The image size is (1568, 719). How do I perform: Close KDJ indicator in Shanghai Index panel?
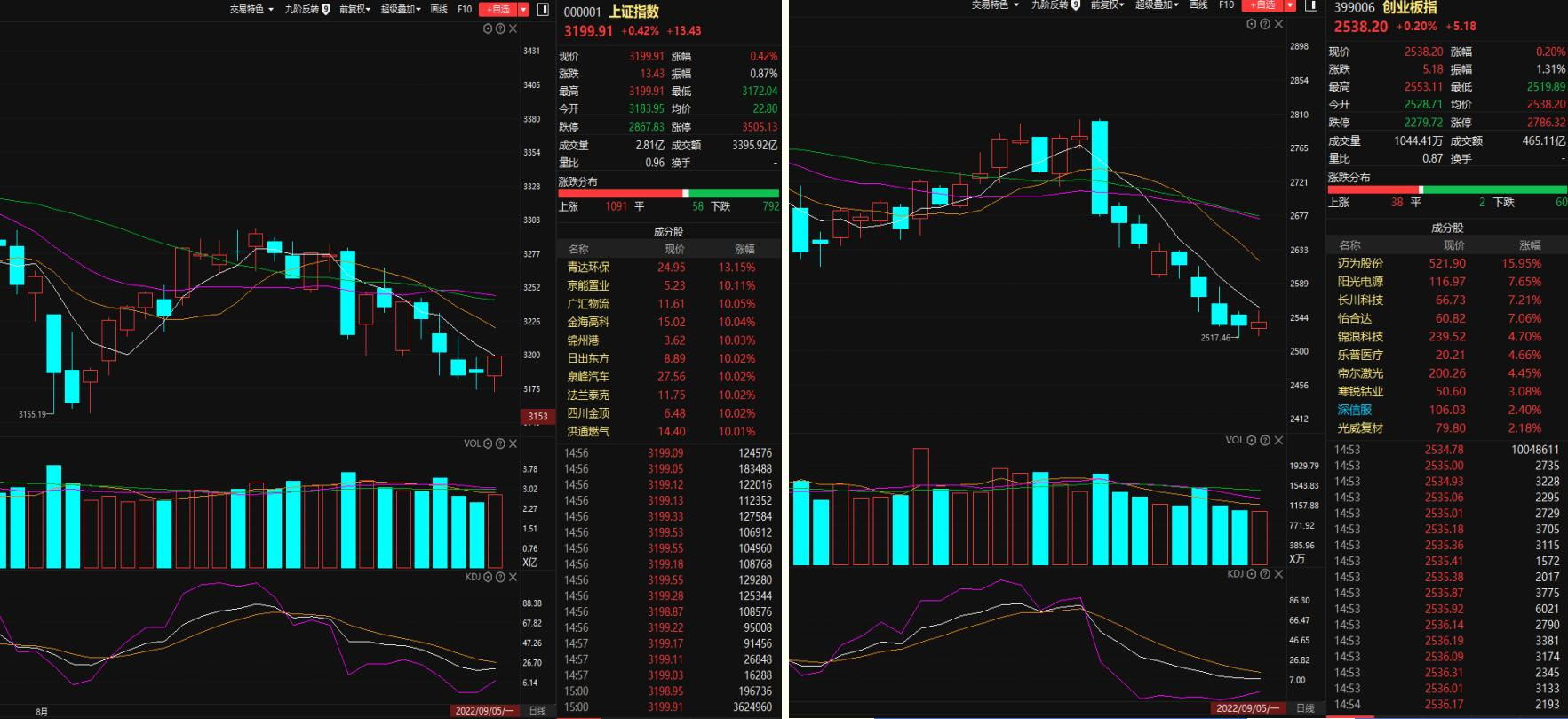pos(513,577)
